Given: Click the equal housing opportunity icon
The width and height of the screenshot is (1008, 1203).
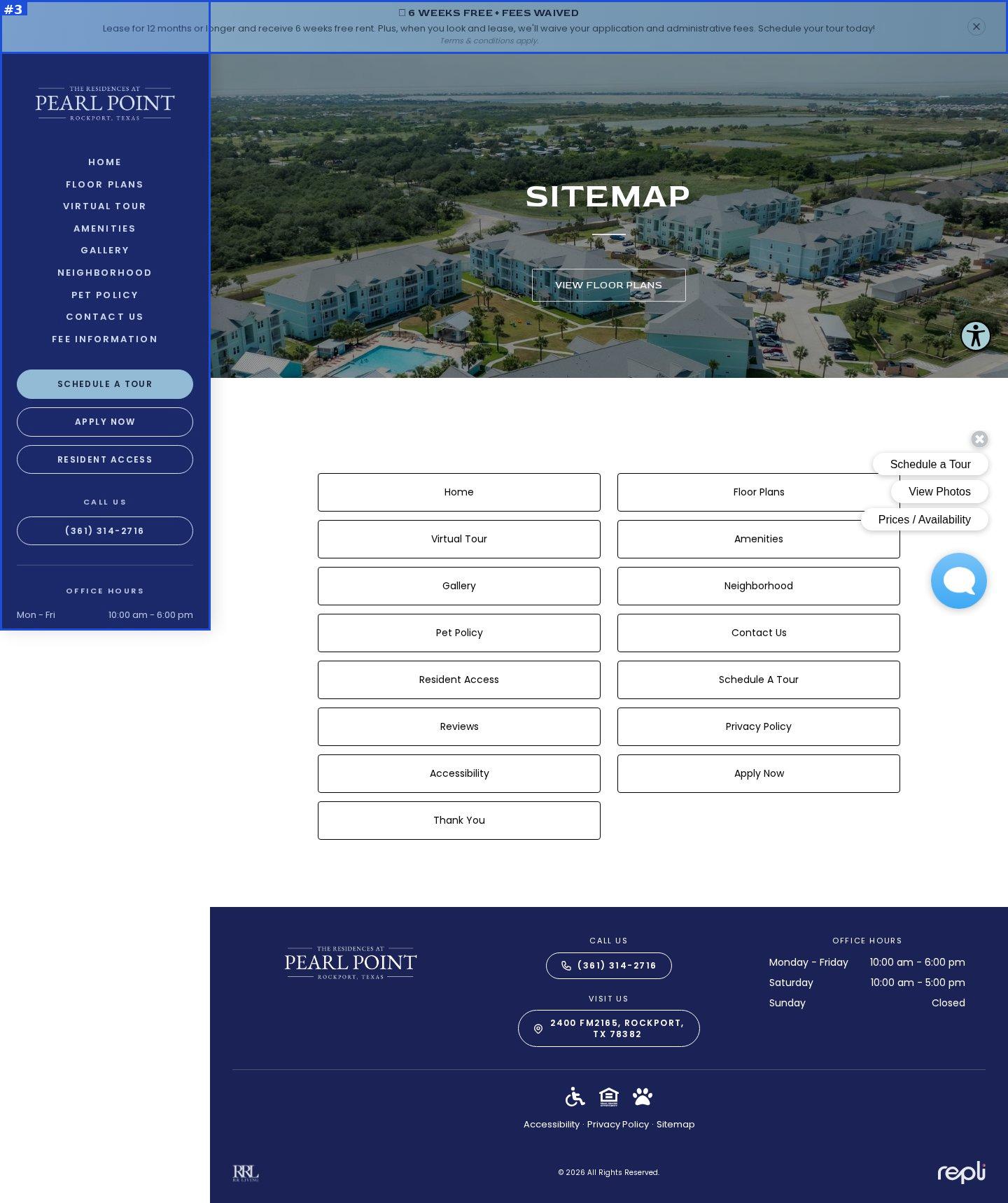Looking at the screenshot, I should tap(609, 1097).
